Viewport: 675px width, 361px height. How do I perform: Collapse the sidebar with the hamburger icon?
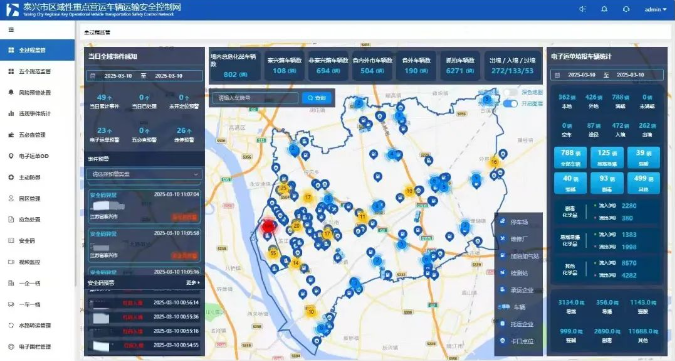(11, 30)
